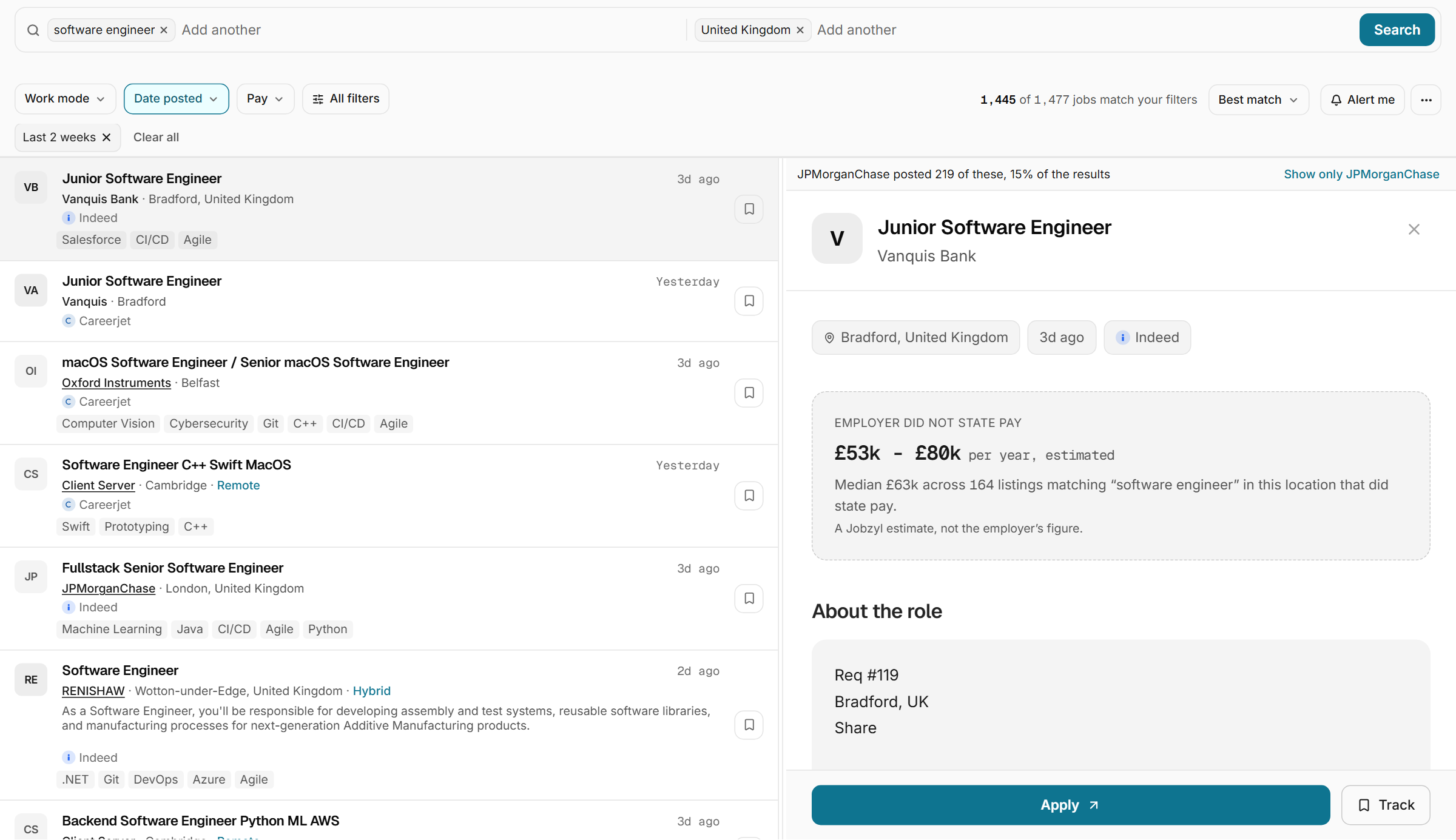Click the Search button
The height and width of the screenshot is (840, 1456).
point(1397,30)
